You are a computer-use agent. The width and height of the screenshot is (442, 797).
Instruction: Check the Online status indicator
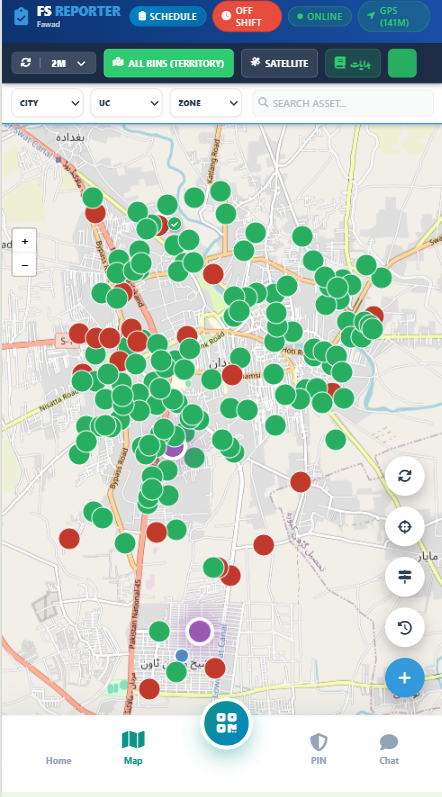(x=320, y=16)
